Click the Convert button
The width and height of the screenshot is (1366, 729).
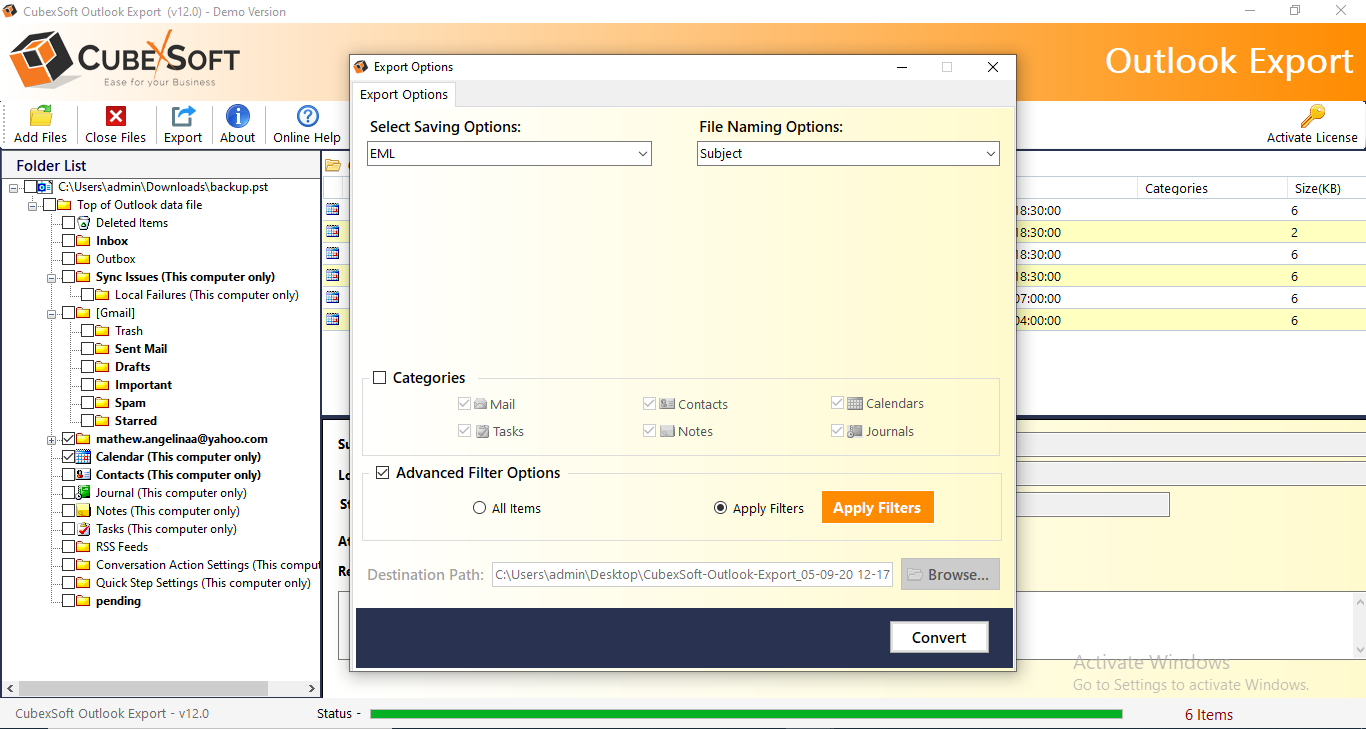tap(939, 637)
